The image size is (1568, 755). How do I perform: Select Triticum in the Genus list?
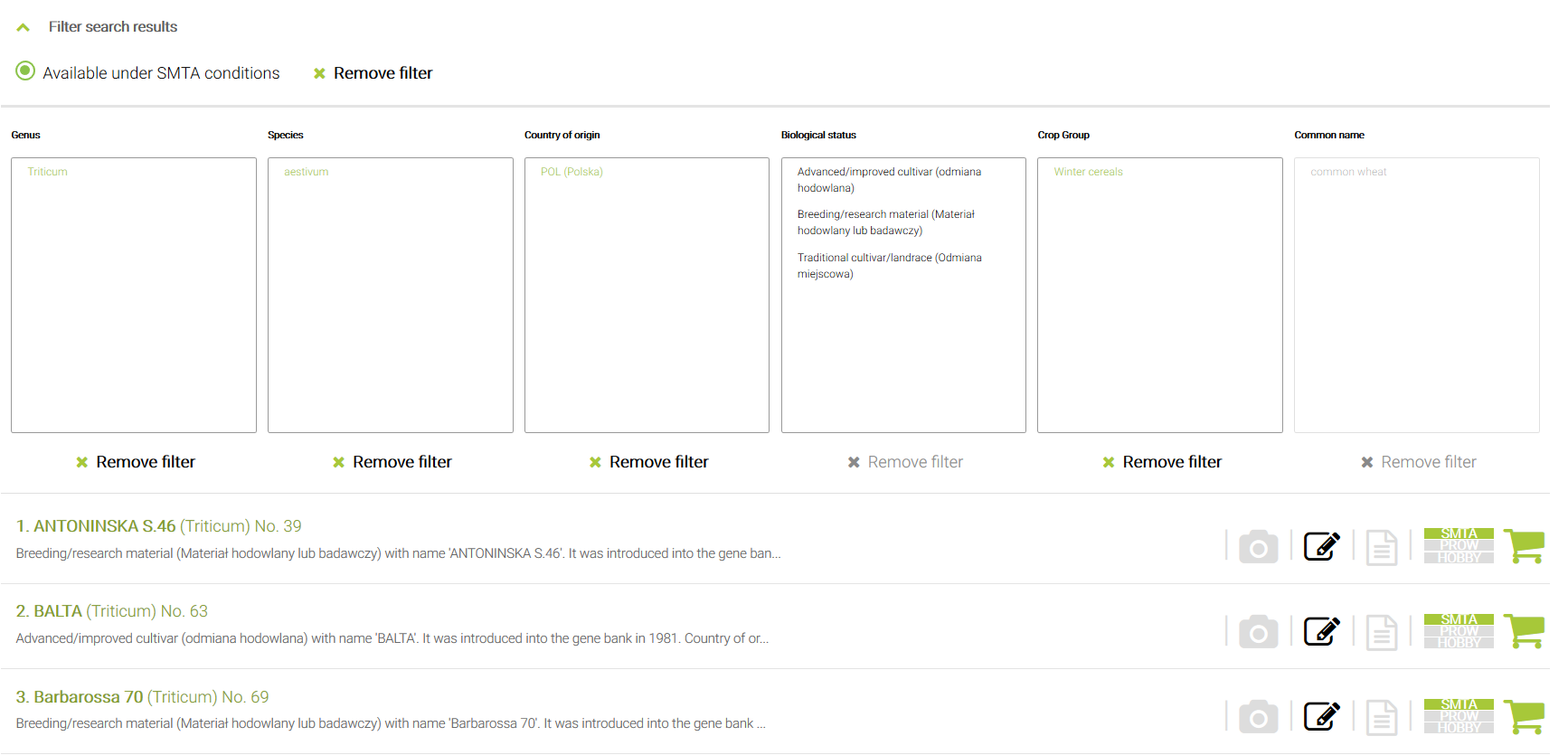(x=47, y=172)
